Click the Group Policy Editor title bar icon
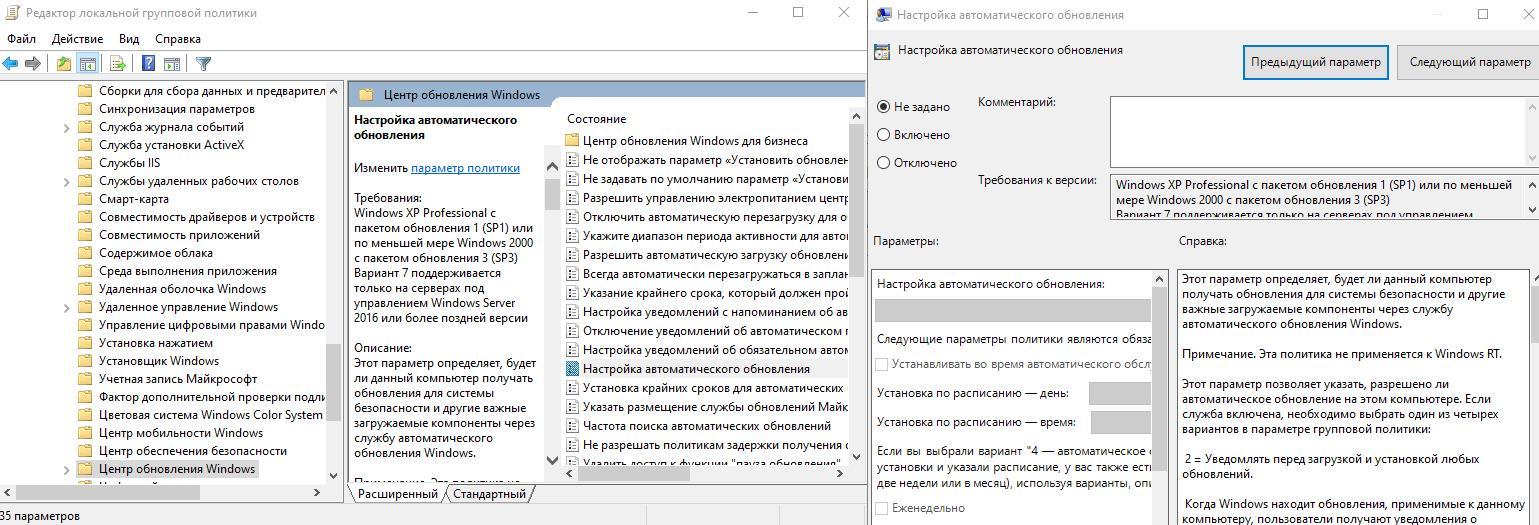Screen dimensions: 1539x525 [x=10, y=13]
